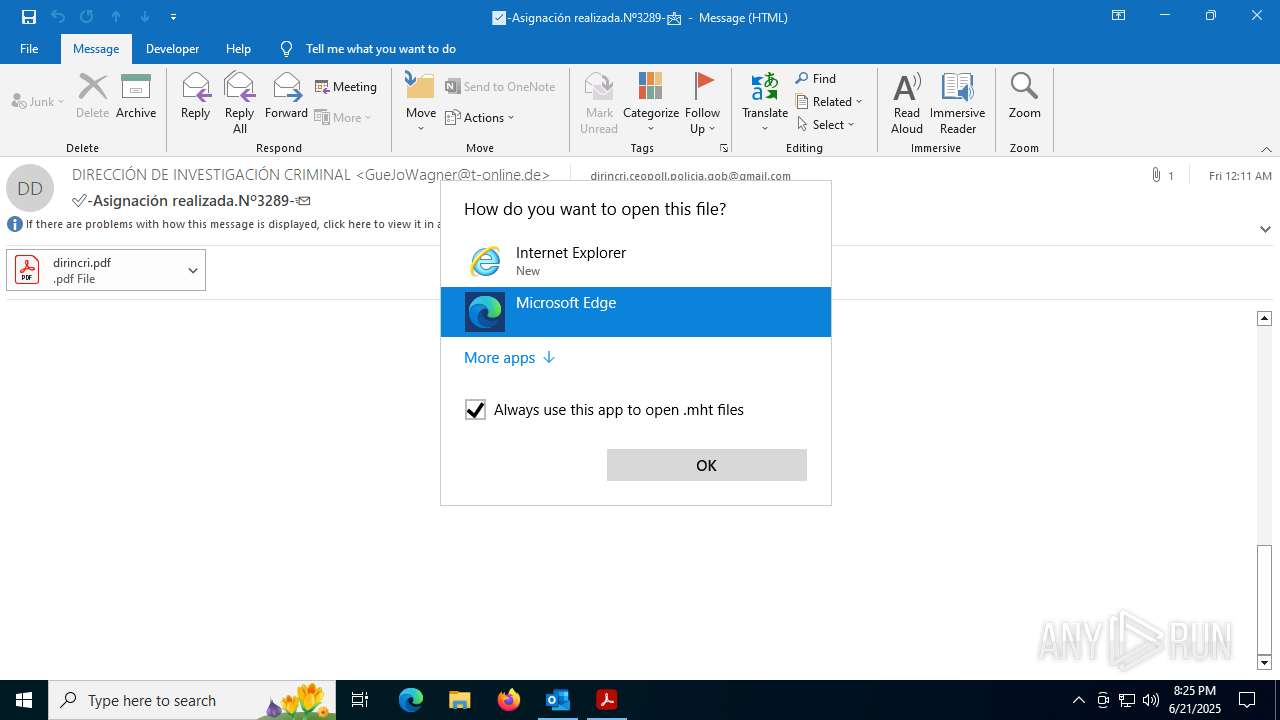
Task: Open the Move dropdown
Action: pos(421,103)
